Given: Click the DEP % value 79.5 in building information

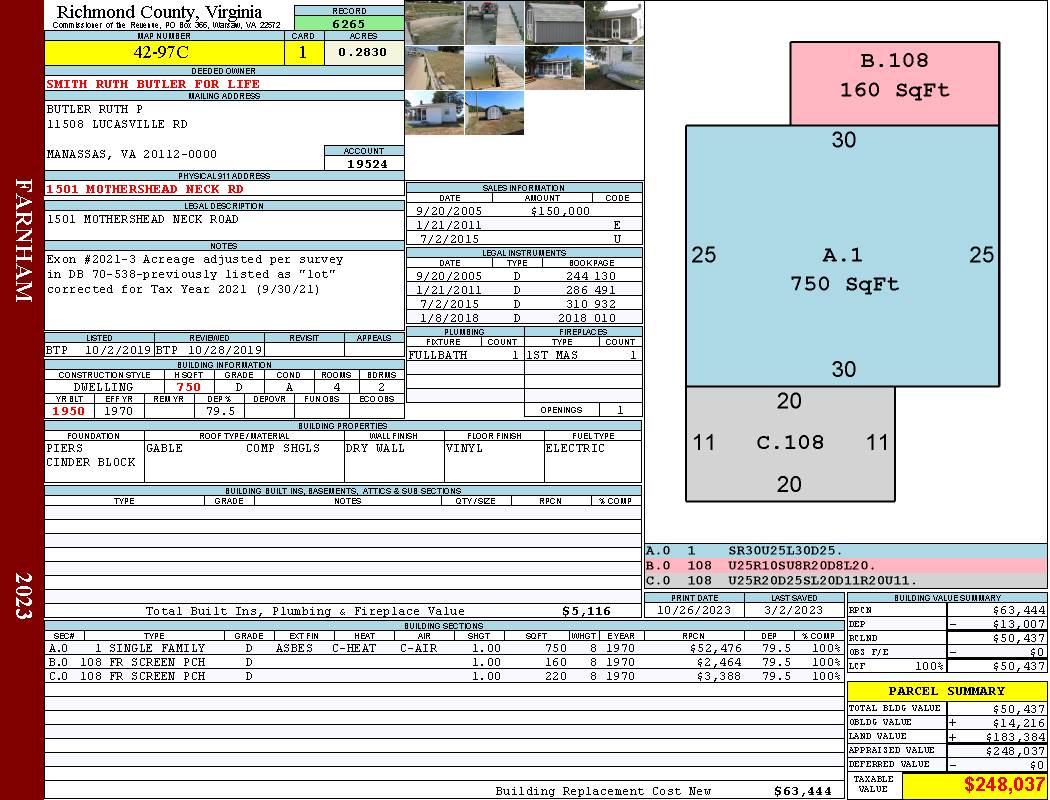Looking at the screenshot, I should pos(220,411).
